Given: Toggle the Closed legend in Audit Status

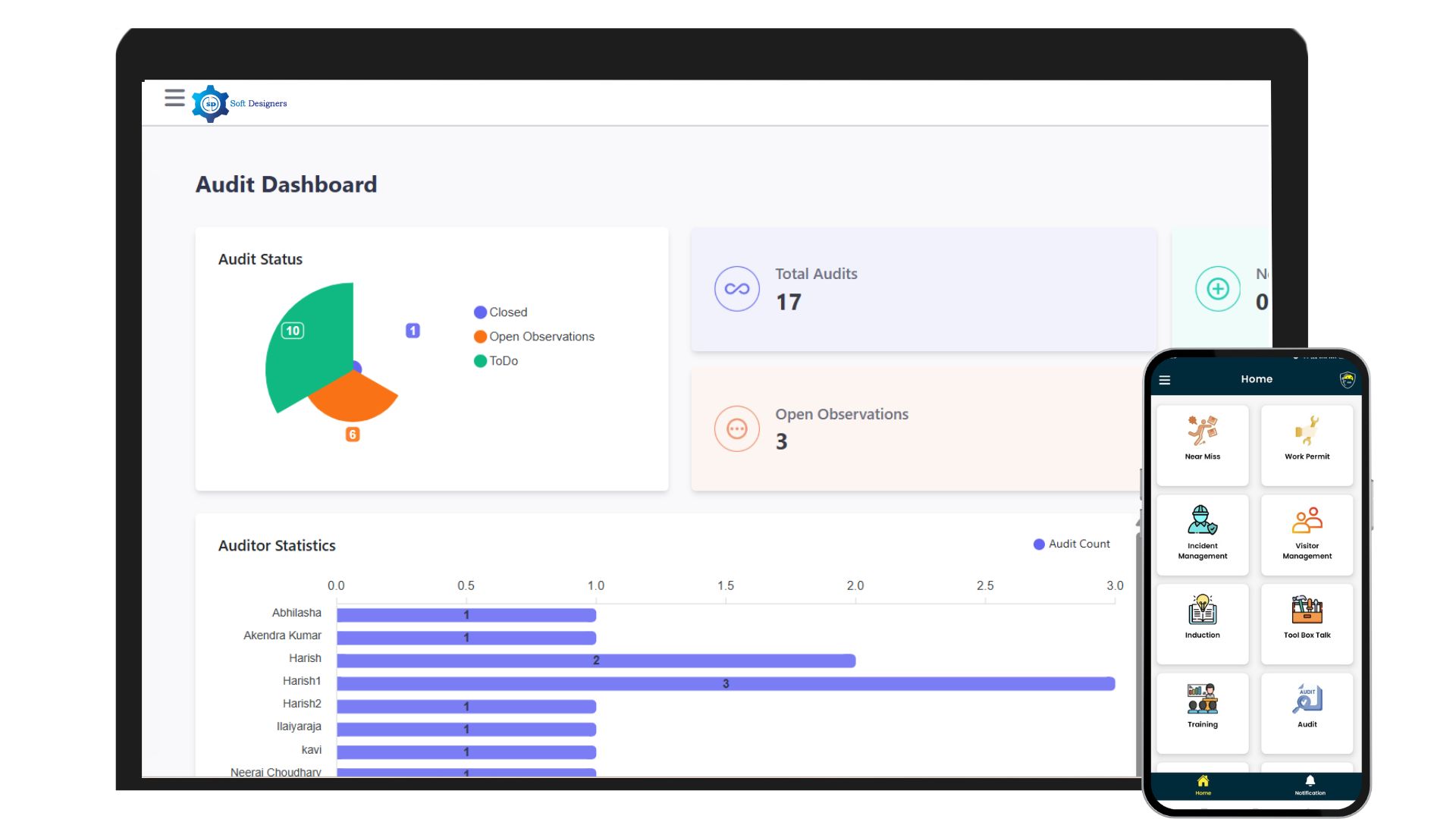Looking at the screenshot, I should point(501,312).
